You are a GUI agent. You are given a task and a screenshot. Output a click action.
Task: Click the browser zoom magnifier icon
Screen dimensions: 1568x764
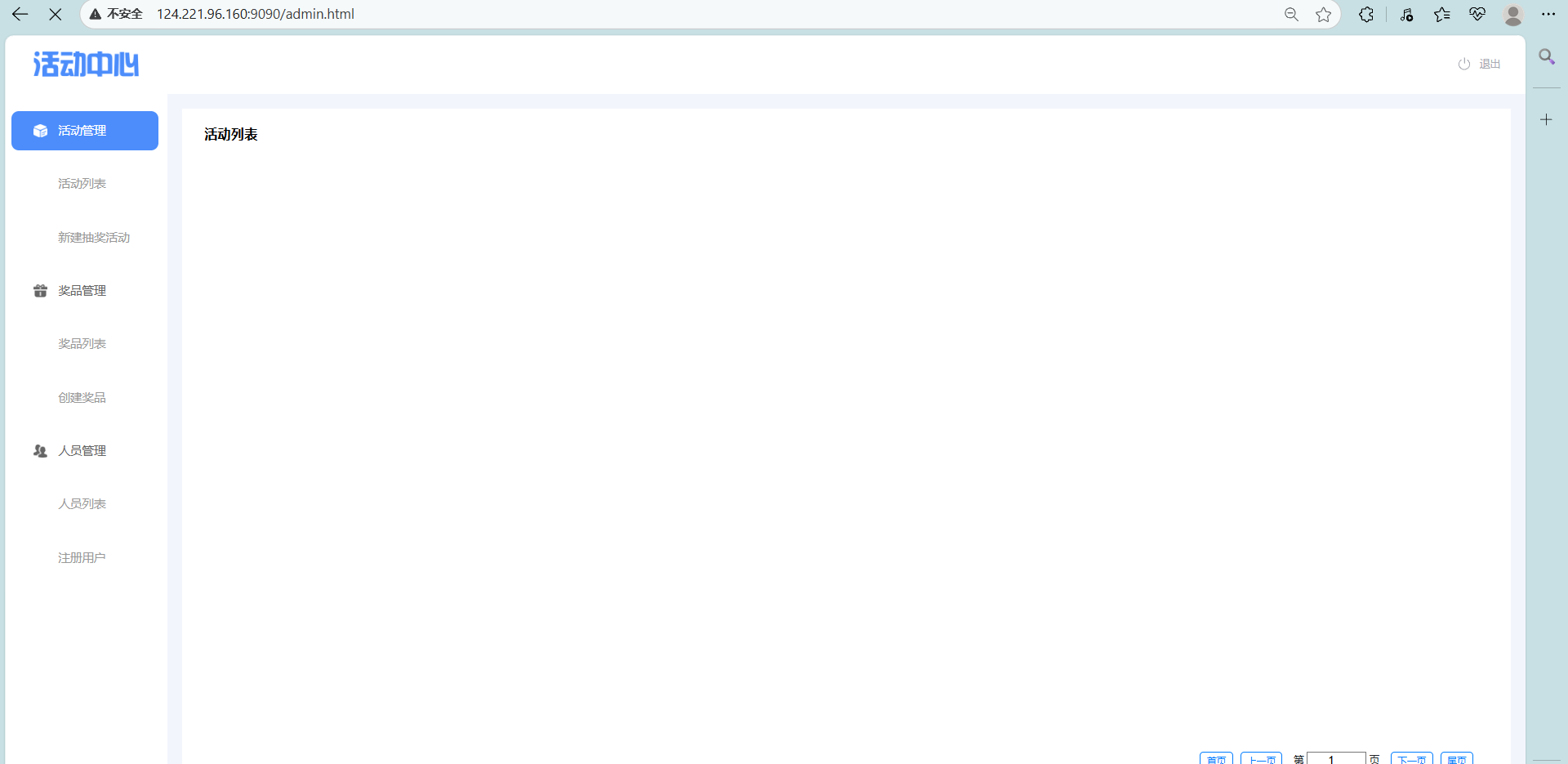pos(1291,14)
